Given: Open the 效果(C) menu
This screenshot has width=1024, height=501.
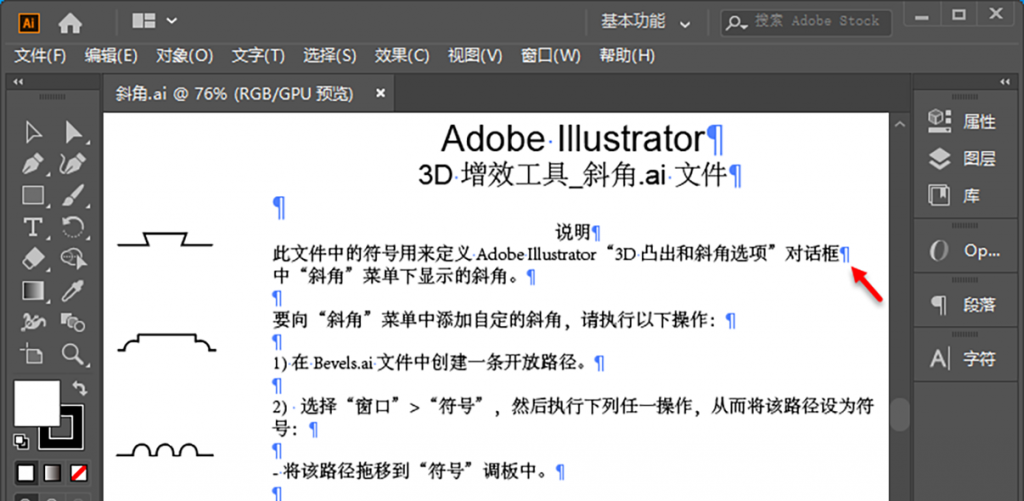Looking at the screenshot, I should pyautogui.click(x=402, y=56).
